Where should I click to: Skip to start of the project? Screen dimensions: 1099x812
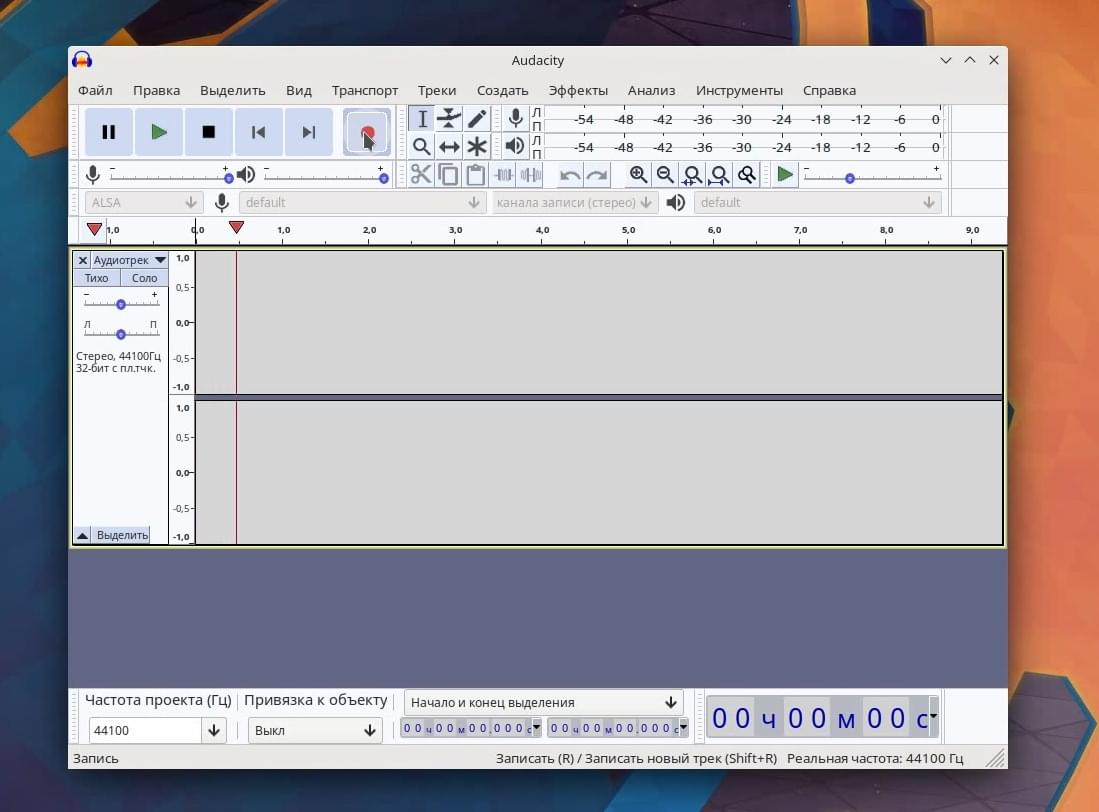coord(259,132)
